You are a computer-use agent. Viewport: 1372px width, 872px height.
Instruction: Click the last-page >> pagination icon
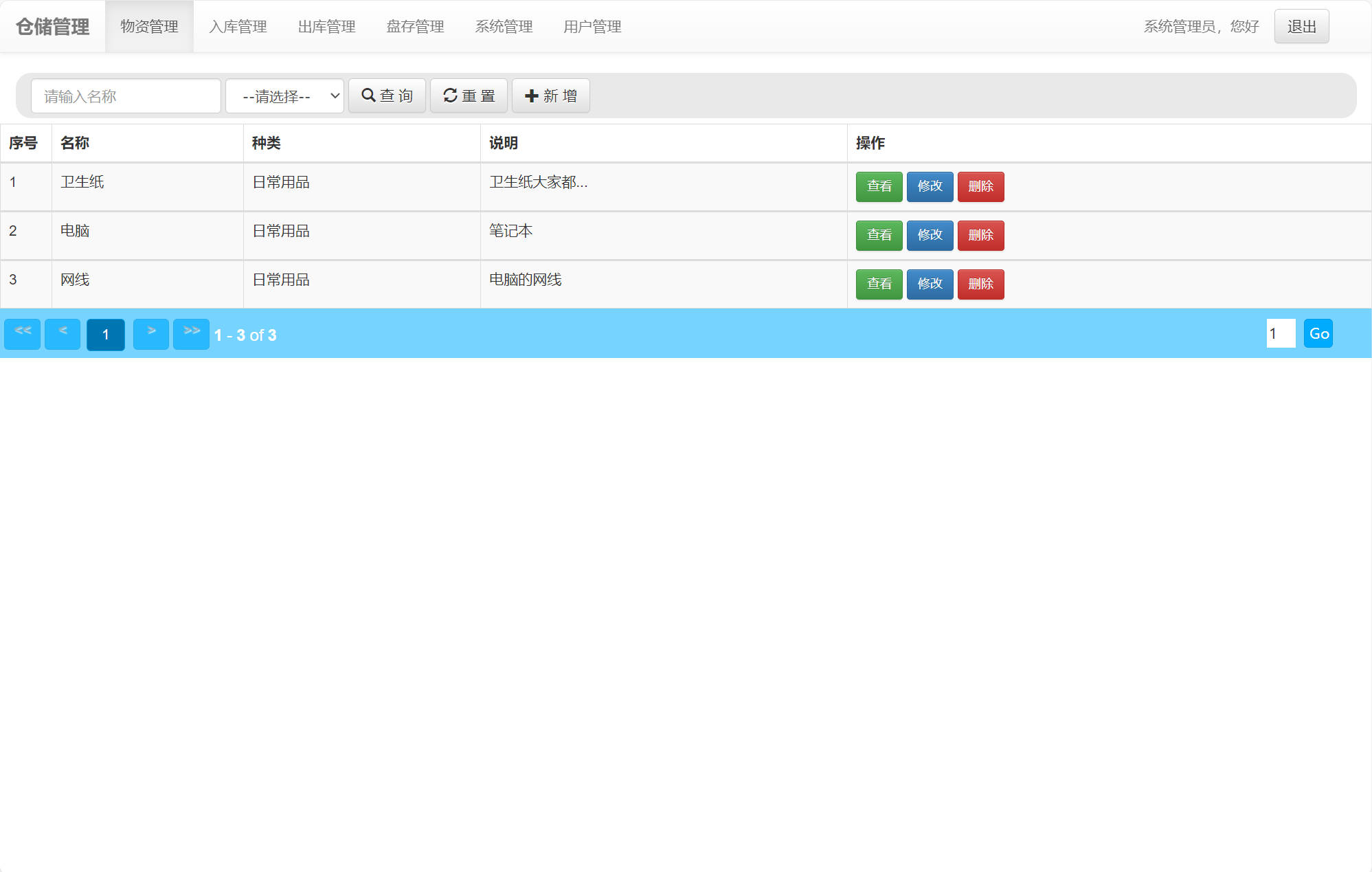[x=191, y=333]
